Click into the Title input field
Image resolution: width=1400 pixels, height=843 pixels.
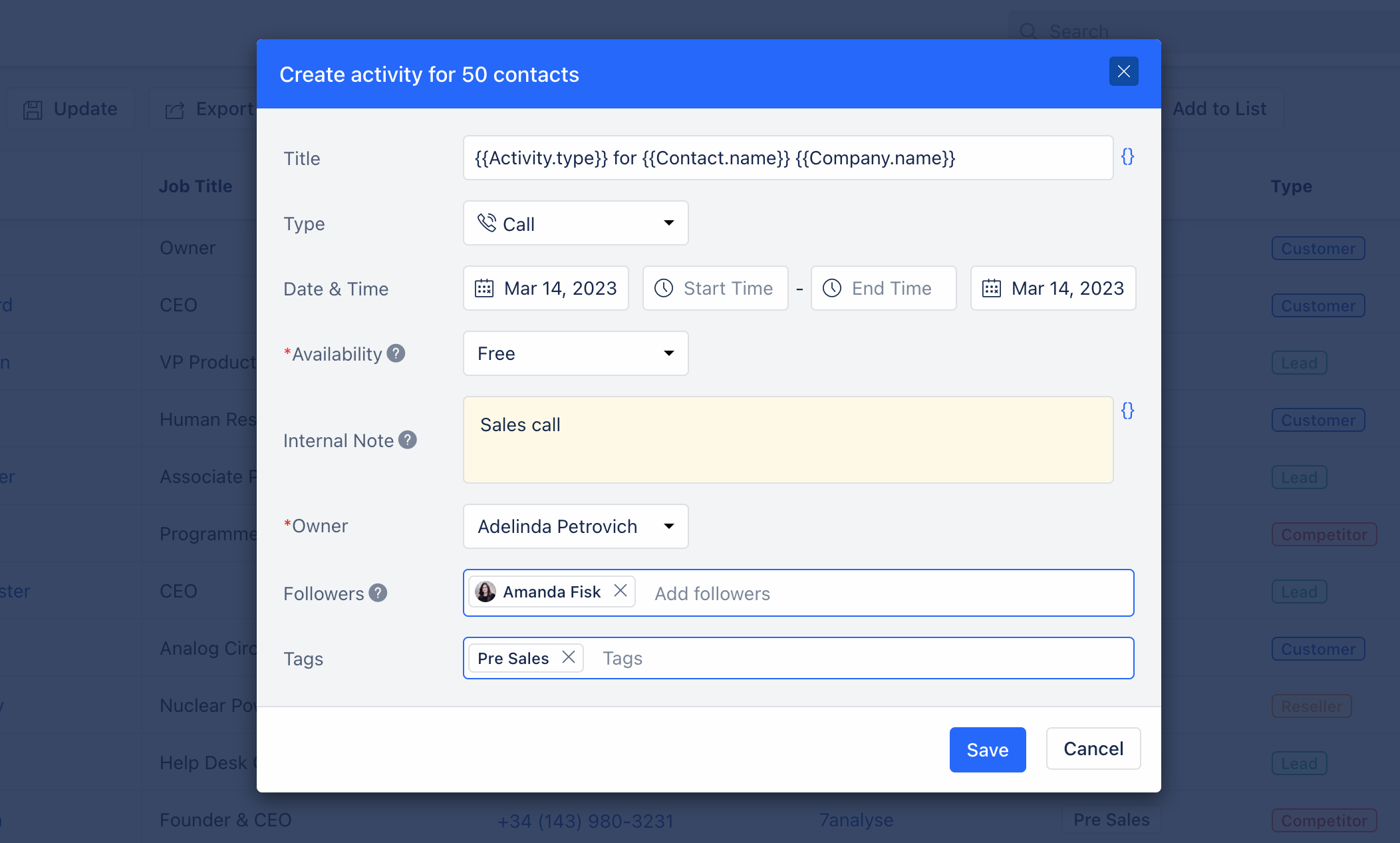[x=788, y=158]
